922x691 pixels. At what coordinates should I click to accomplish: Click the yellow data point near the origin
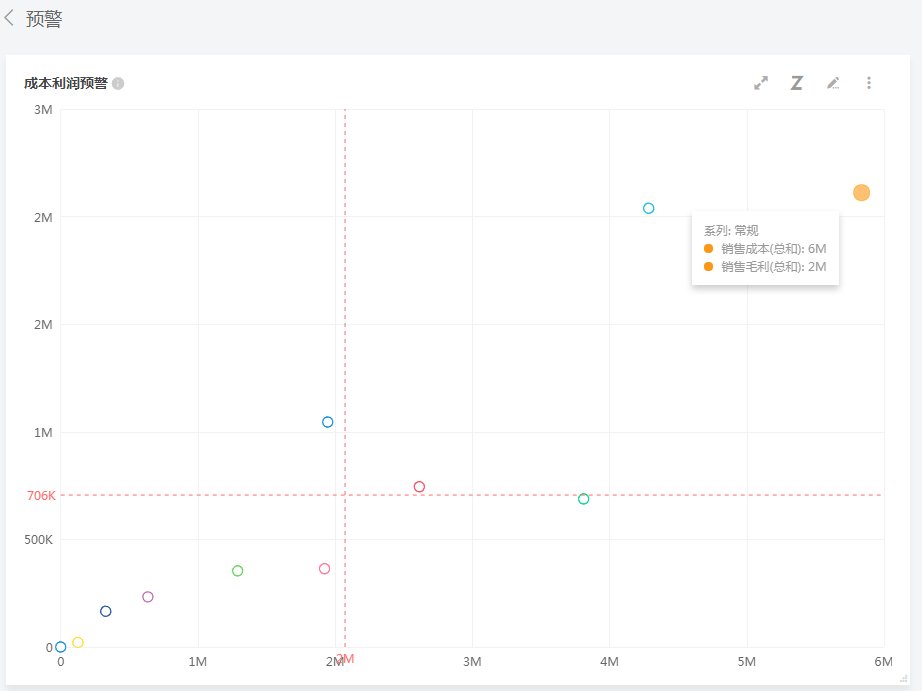[x=78, y=642]
